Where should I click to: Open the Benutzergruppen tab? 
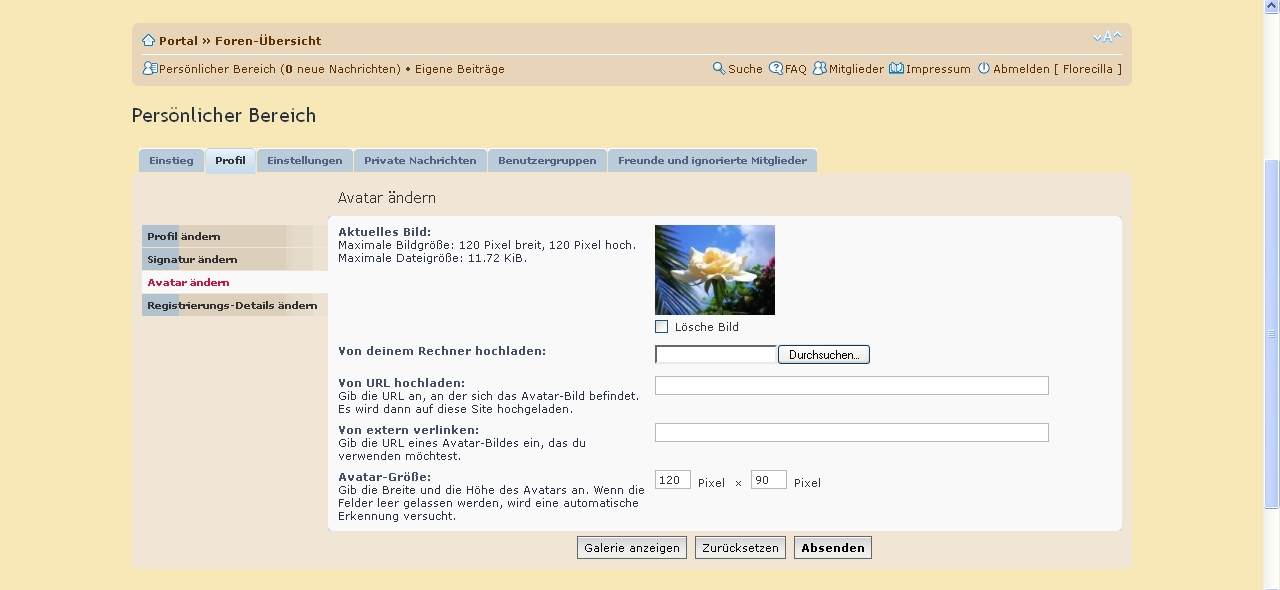(x=547, y=161)
